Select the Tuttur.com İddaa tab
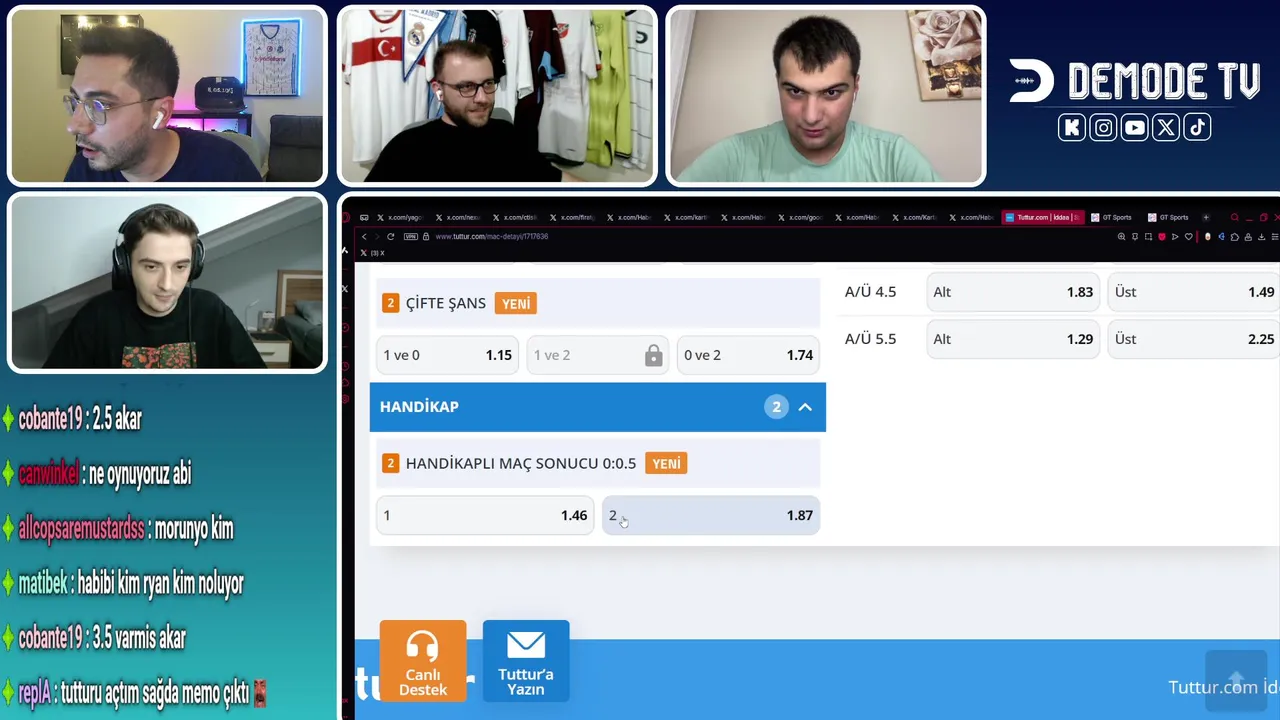This screenshot has height=720, width=1280. 1042,217
